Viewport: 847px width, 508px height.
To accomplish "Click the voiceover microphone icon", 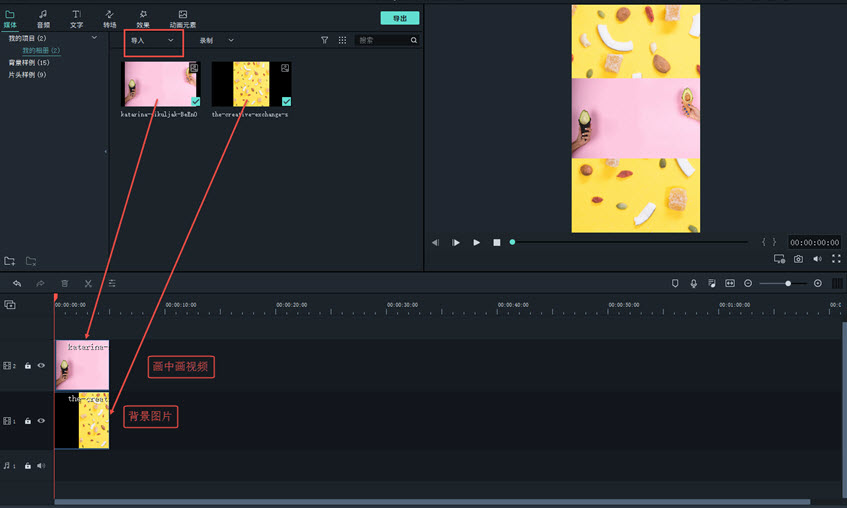I will click(693, 284).
